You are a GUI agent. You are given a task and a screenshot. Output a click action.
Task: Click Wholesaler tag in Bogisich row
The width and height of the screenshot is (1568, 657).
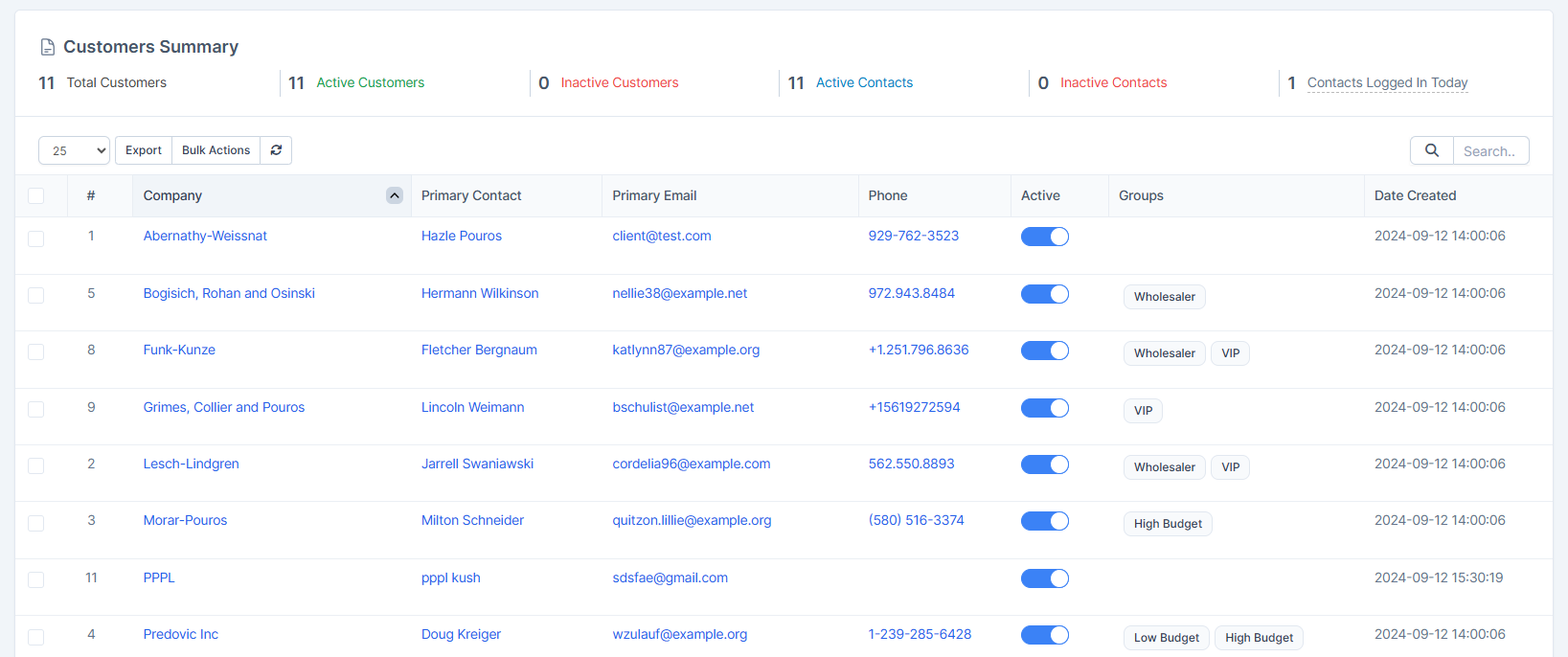1165,297
